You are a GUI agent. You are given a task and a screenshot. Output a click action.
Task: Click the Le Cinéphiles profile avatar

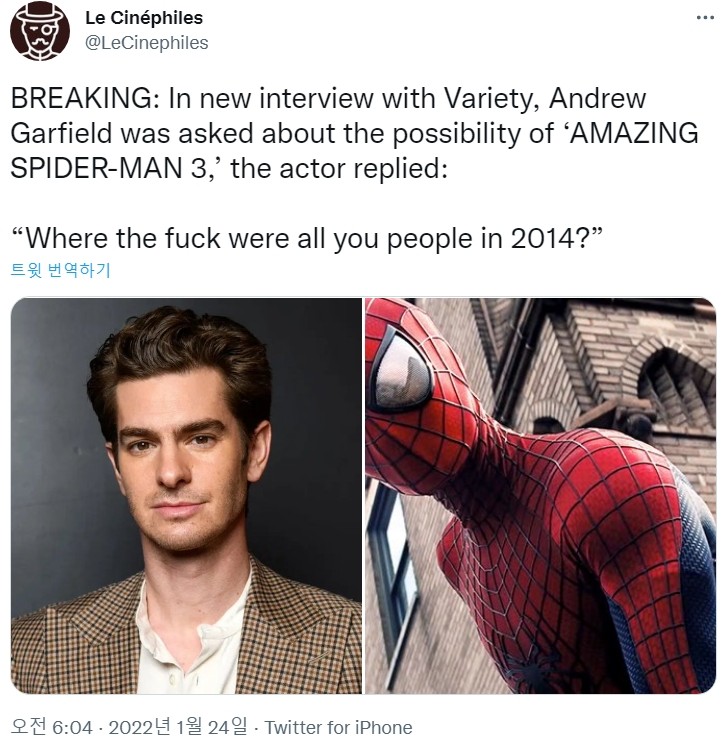(40, 31)
